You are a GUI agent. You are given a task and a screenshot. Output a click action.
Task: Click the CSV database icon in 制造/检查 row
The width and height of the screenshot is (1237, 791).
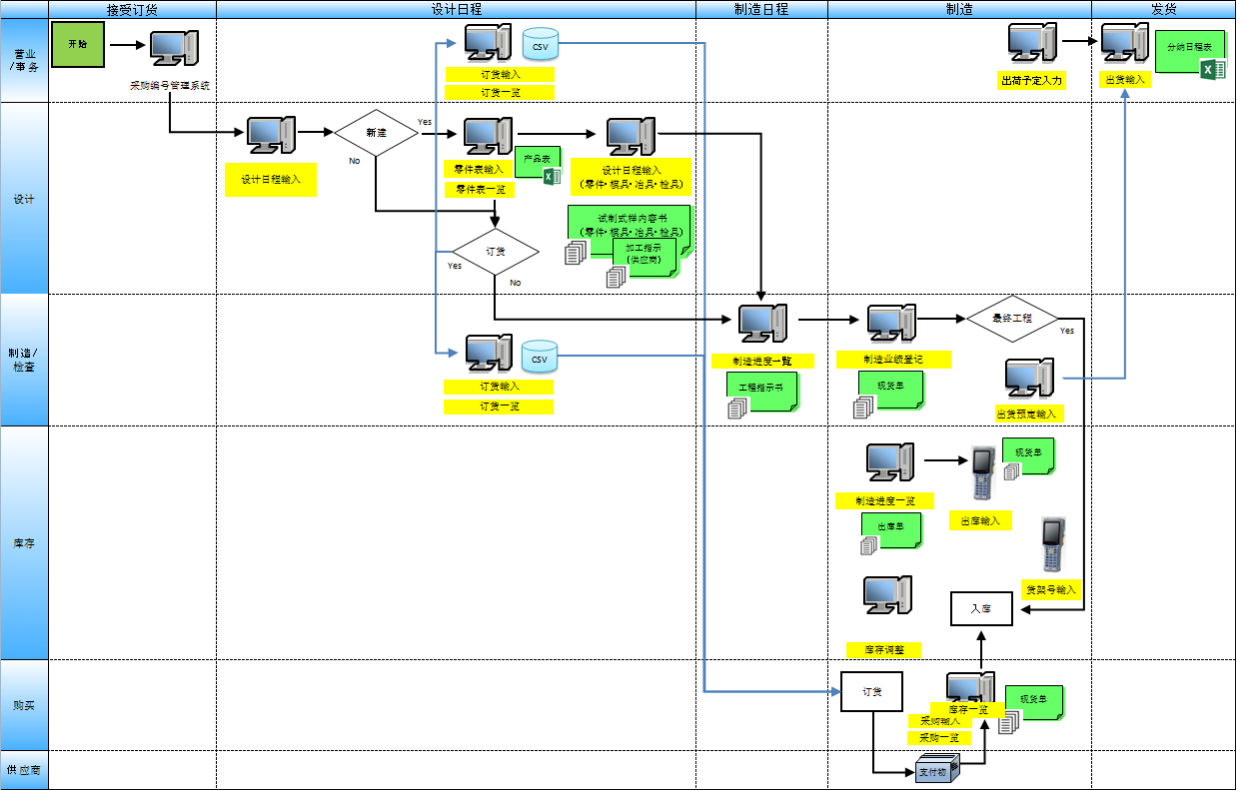540,358
